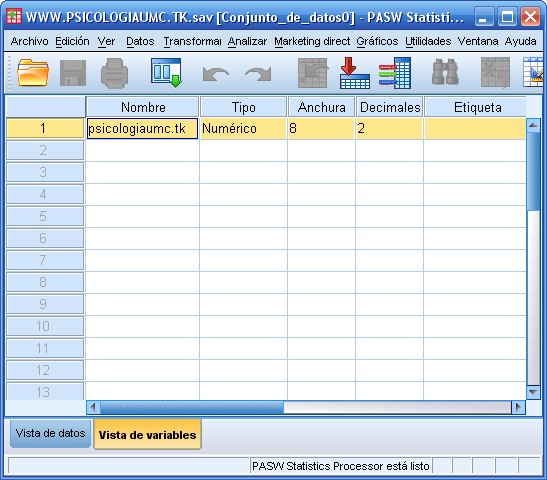The width and height of the screenshot is (547, 480).
Task: Click the Redo arrow icon
Action: pyautogui.click(x=258, y=74)
